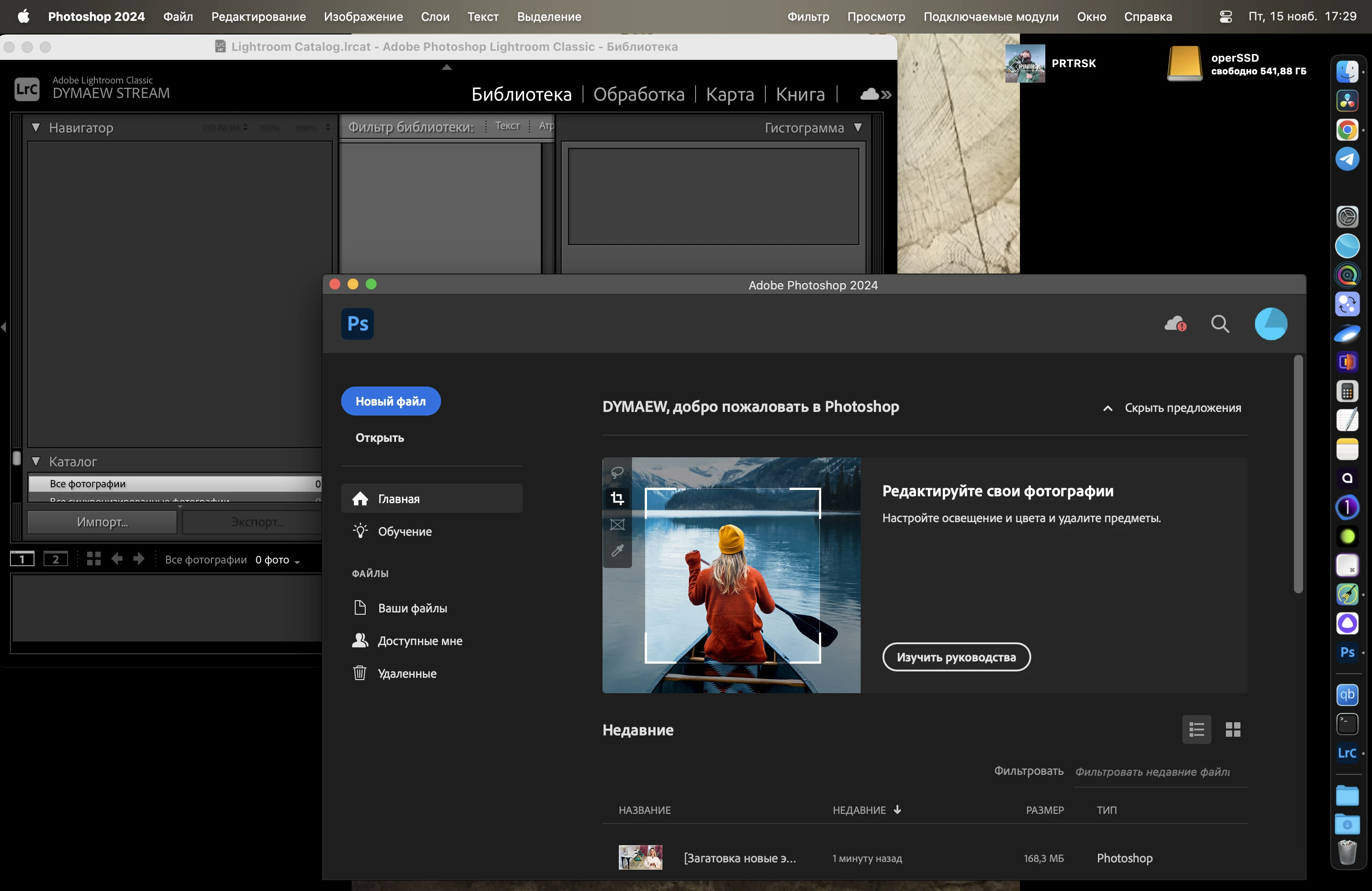Open System Settings from the Dock
The width and height of the screenshot is (1372, 891).
1347,217
